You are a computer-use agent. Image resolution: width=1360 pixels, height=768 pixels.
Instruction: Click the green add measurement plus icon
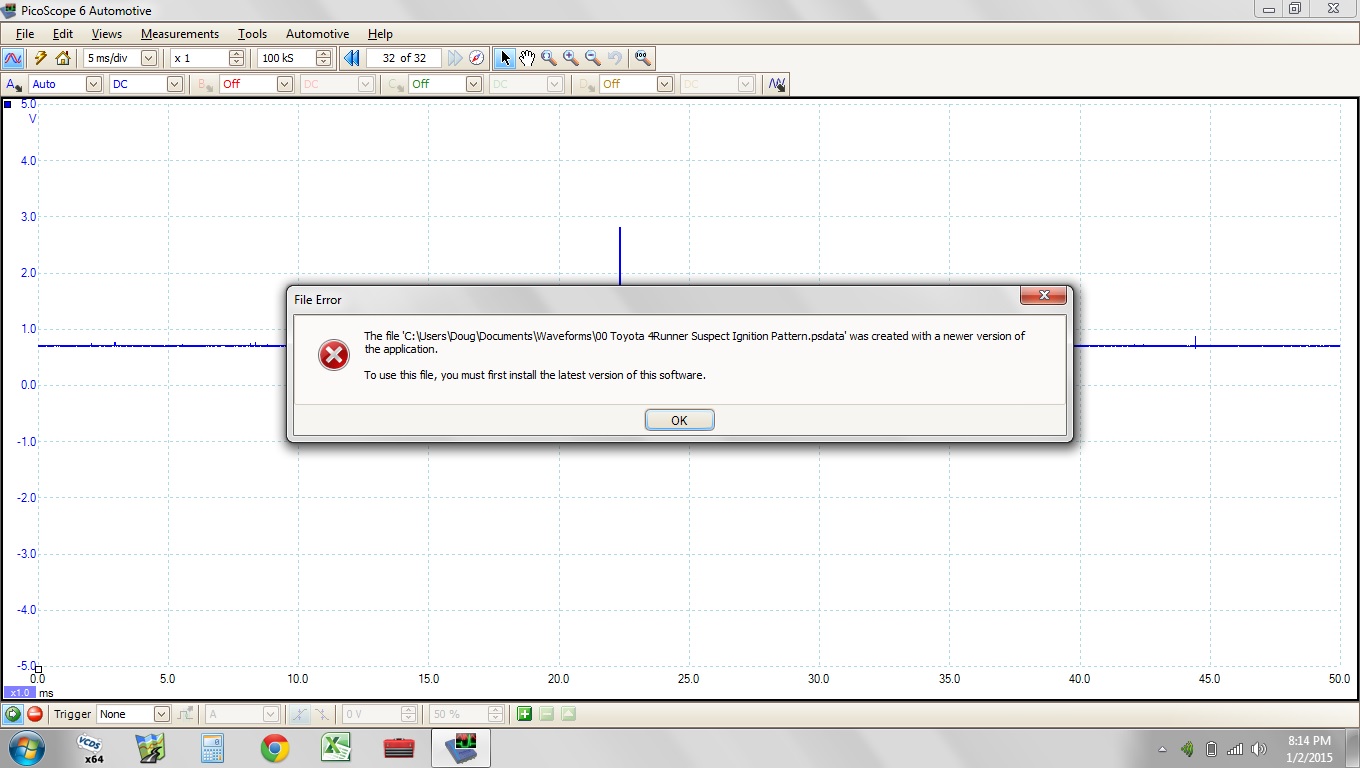pyautogui.click(x=524, y=714)
